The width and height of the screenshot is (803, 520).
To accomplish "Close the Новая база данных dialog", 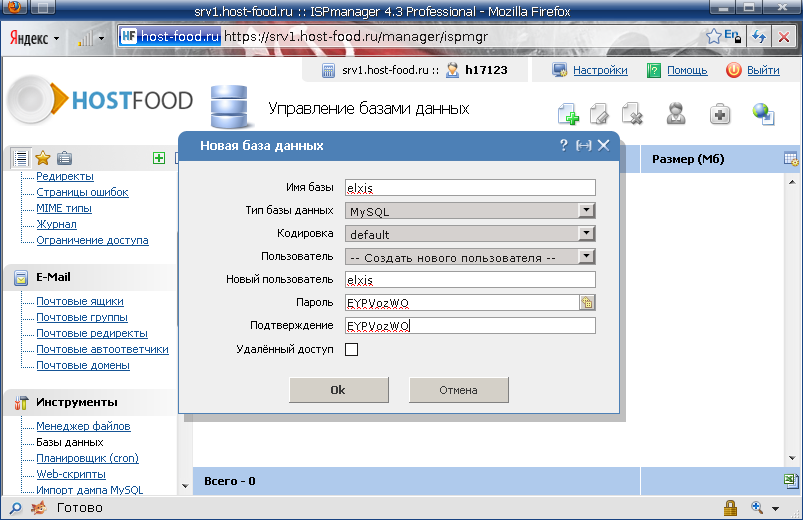I will tap(604, 145).
